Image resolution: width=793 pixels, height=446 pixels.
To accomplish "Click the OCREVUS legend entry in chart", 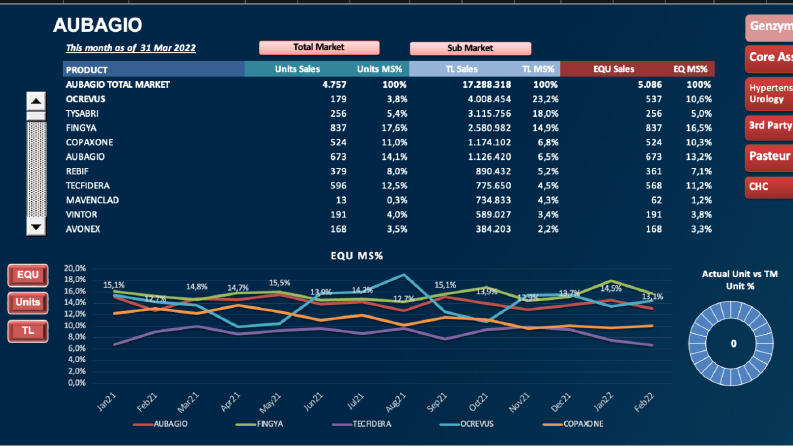I will (466, 424).
